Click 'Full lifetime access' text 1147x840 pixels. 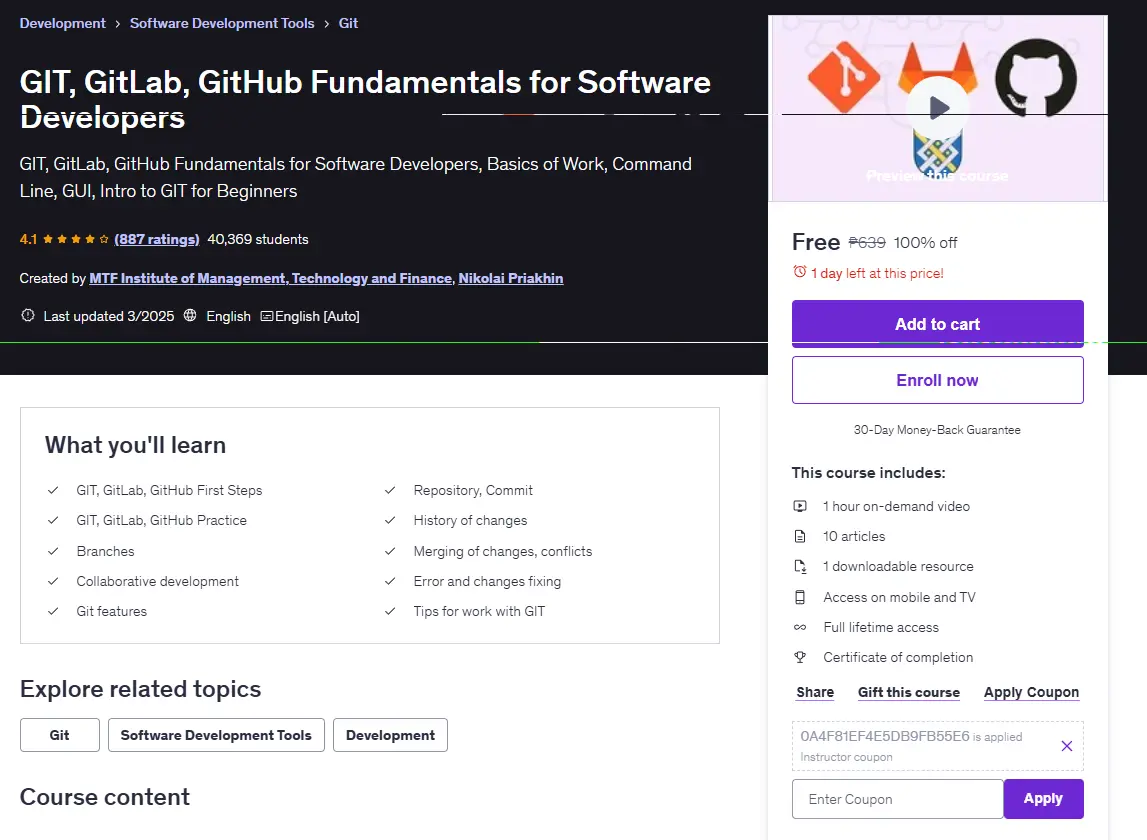(881, 627)
